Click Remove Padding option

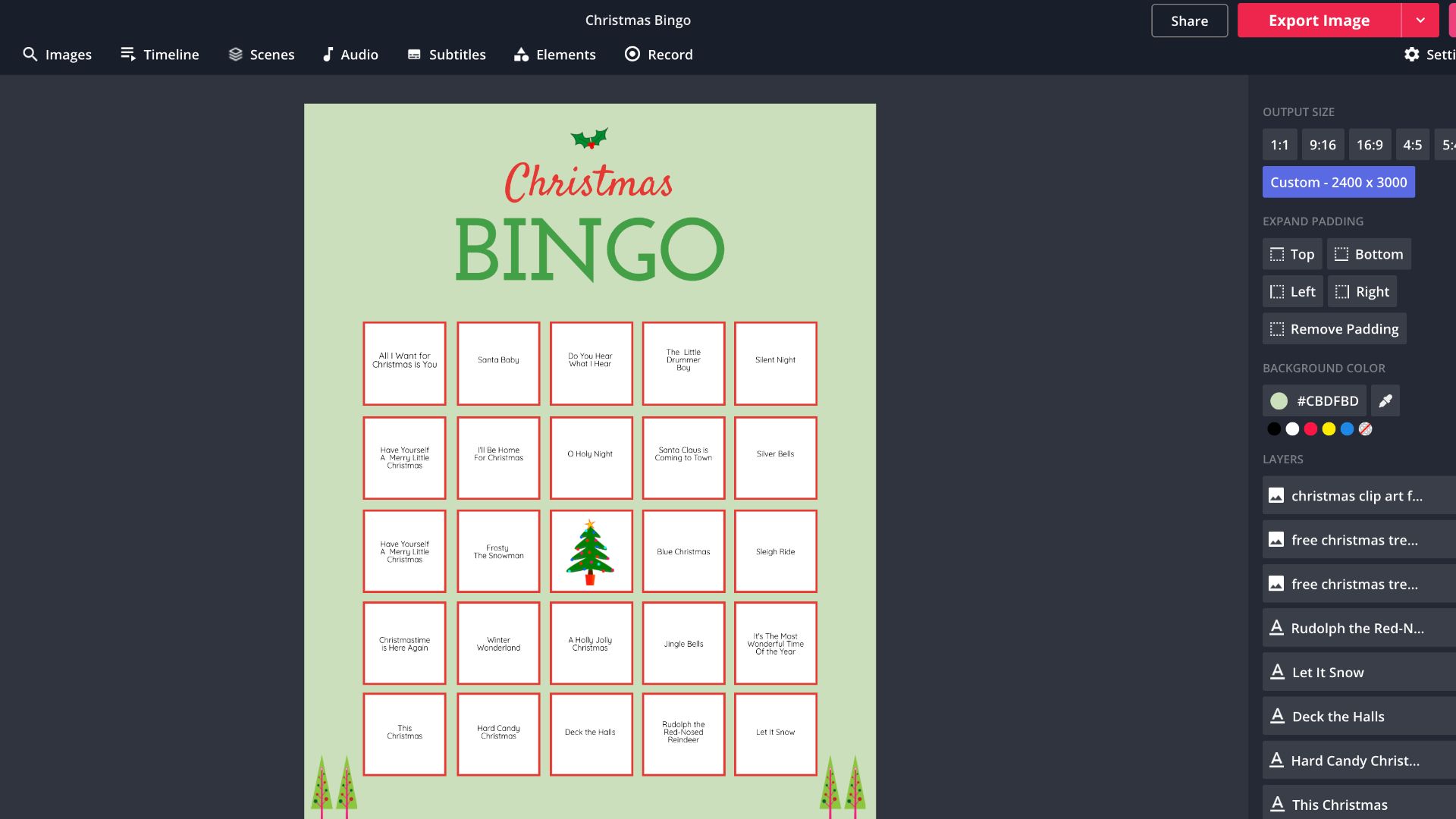[x=1333, y=329]
